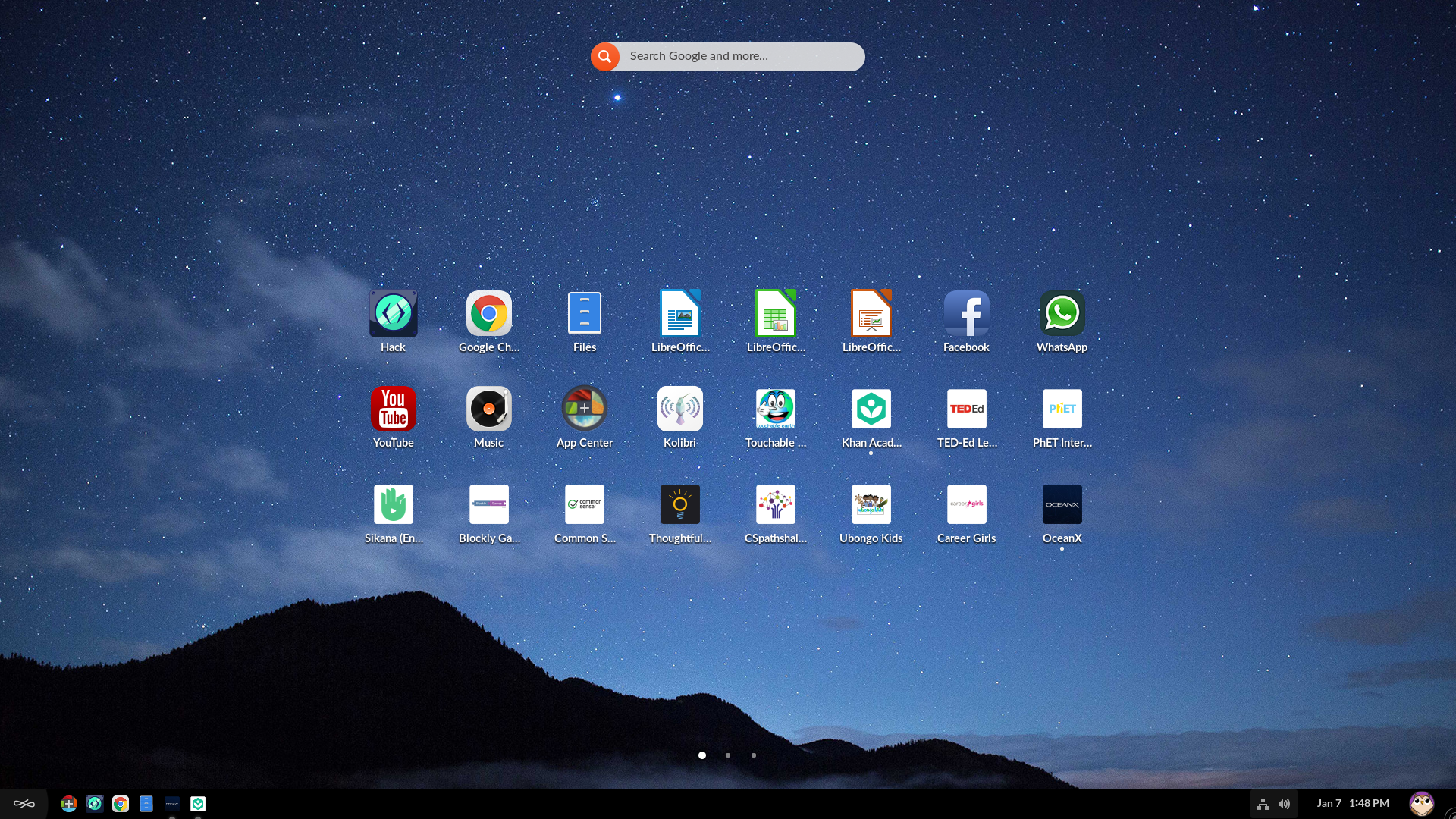Open the Files app on desktop
Viewport: 1456px width, 819px height.
pos(584,313)
